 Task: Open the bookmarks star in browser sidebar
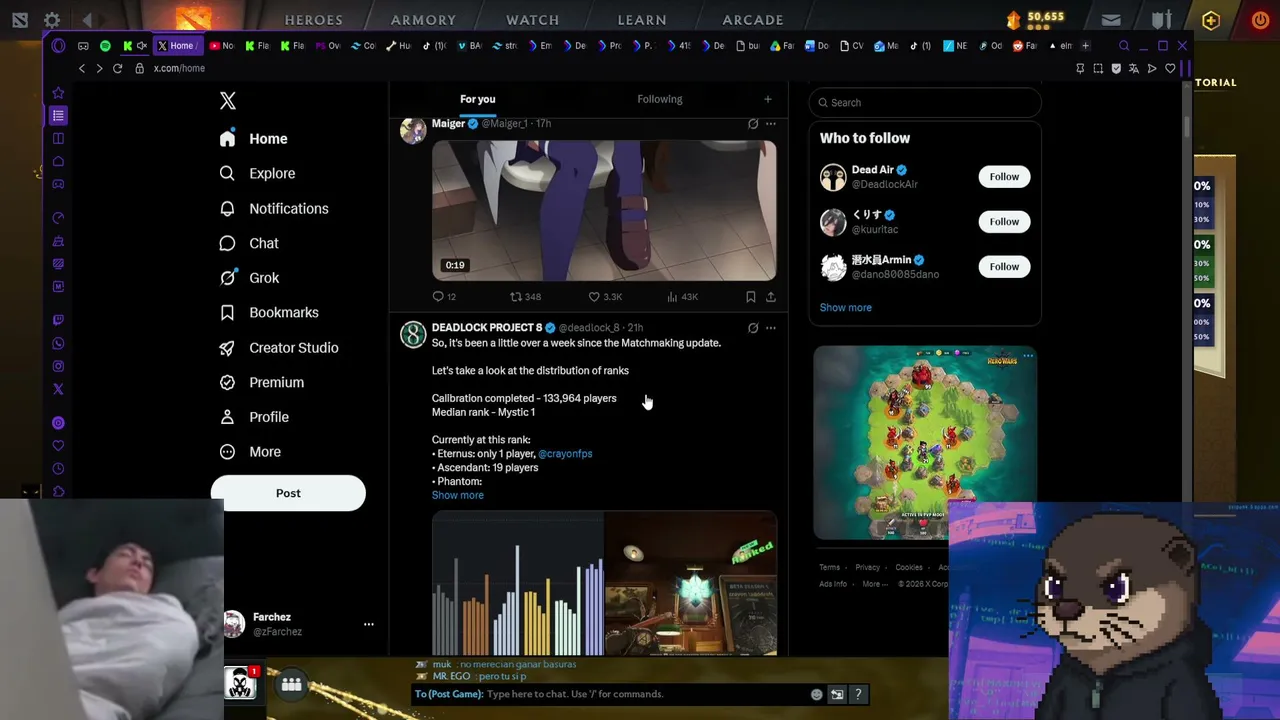tap(58, 92)
